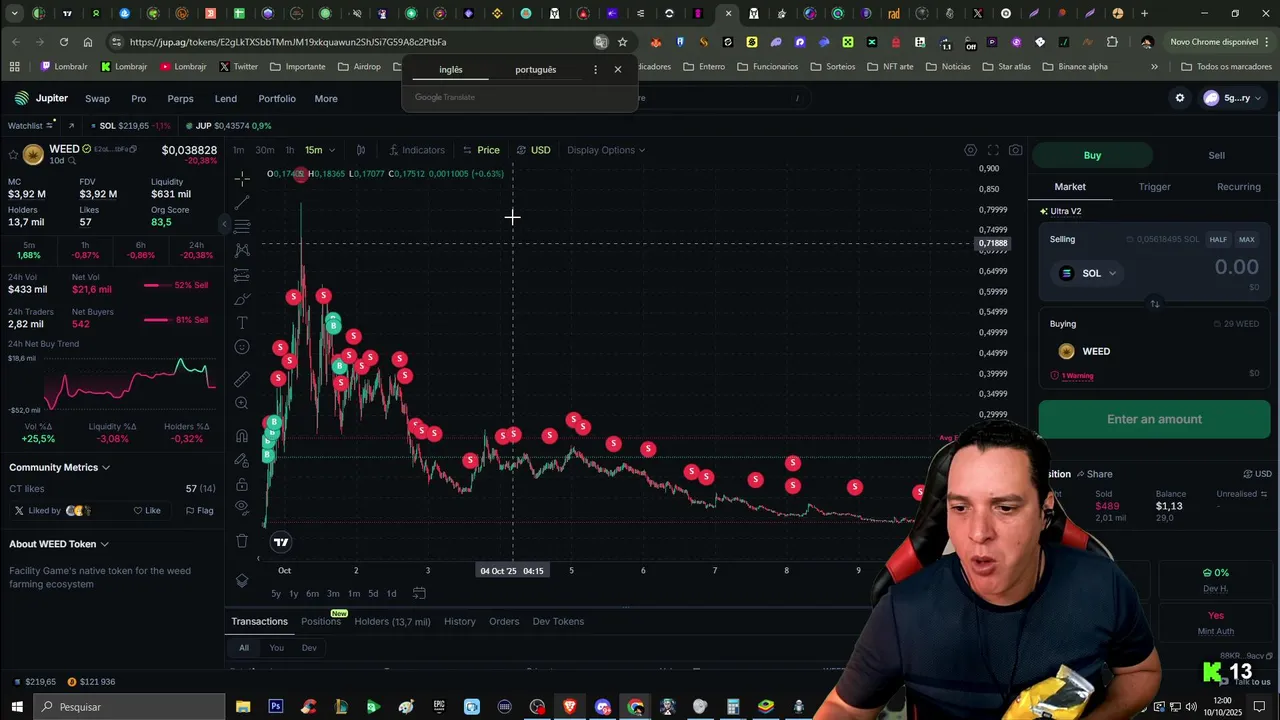
Task: Click the Like heart button
Action: 147,511
